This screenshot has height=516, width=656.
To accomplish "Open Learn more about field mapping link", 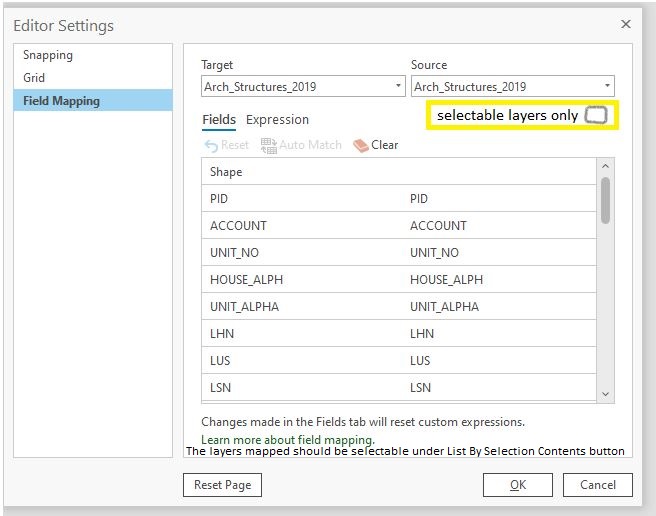I will [288, 439].
